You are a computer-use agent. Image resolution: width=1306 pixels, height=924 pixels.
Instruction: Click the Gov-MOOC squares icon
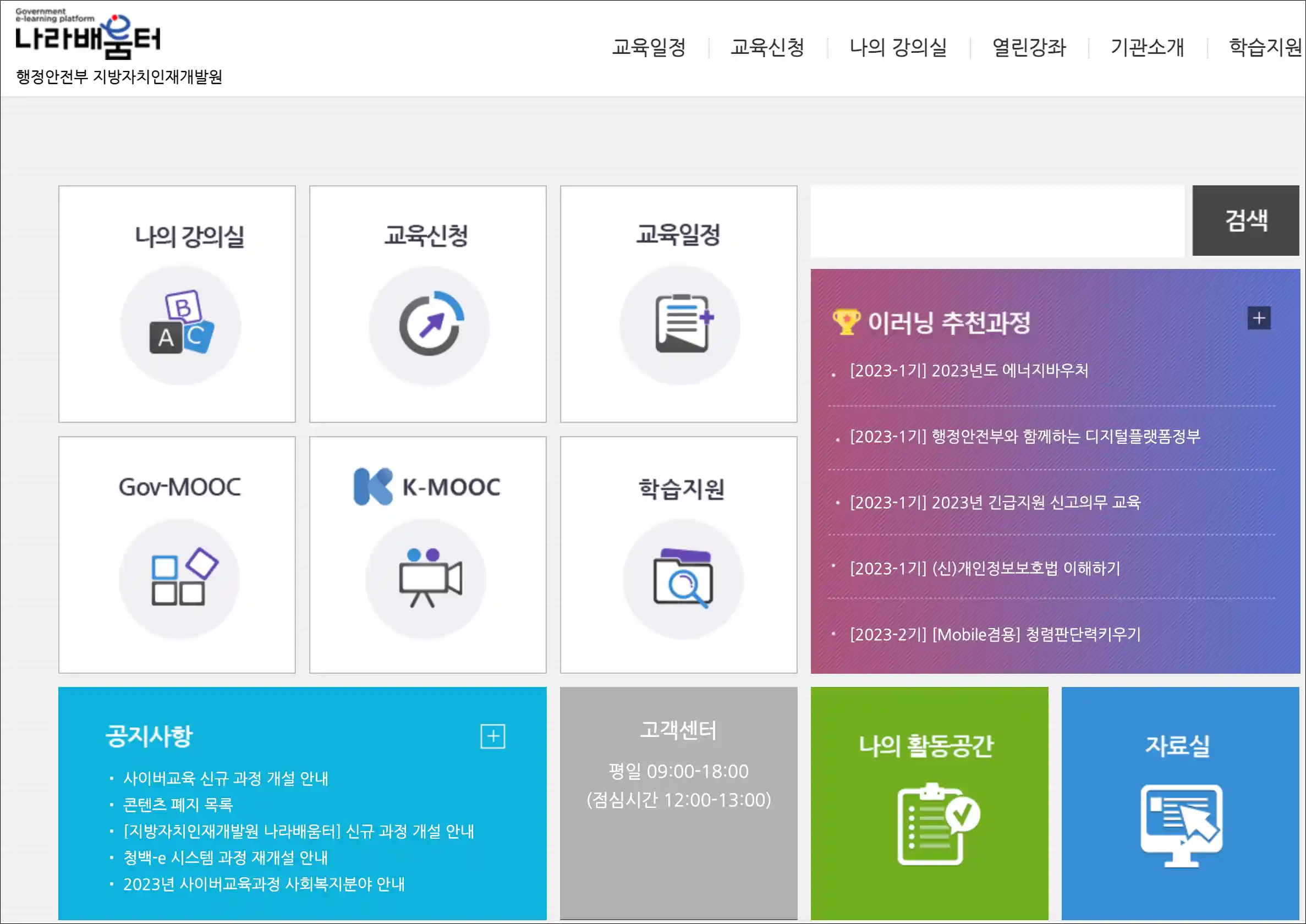(180, 577)
